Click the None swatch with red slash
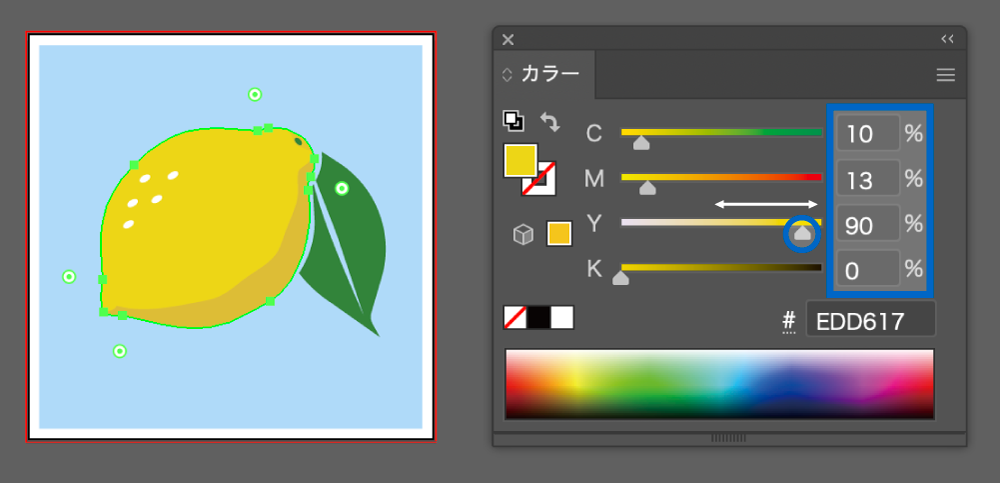This screenshot has width=1000, height=483. pyautogui.click(x=515, y=317)
